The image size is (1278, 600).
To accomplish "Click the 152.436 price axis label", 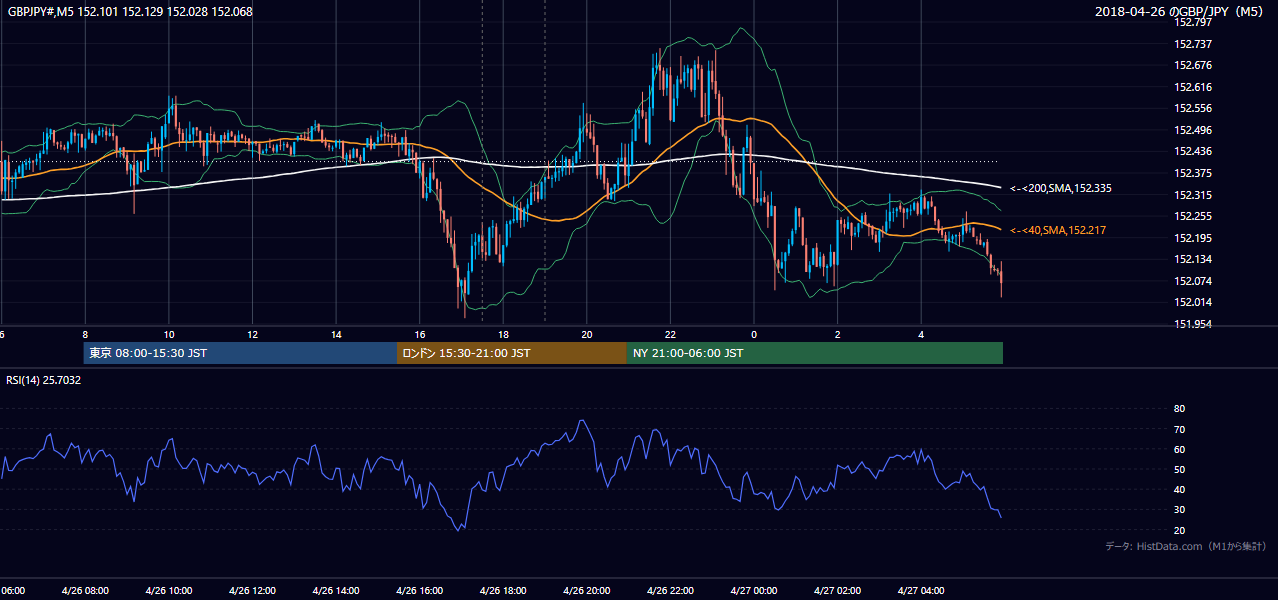I will coord(1192,151).
